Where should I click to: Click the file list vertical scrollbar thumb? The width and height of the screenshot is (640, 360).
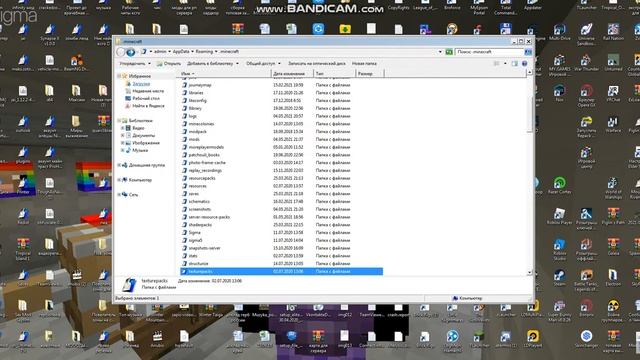[x=529, y=114]
